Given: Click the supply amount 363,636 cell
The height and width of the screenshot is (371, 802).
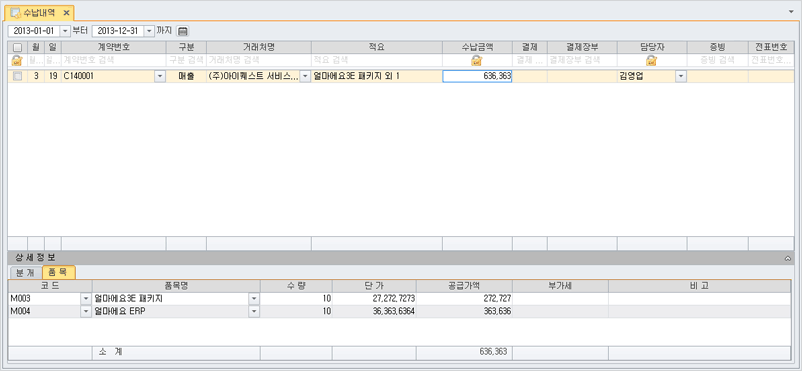Looking at the screenshot, I should click(x=464, y=311).
